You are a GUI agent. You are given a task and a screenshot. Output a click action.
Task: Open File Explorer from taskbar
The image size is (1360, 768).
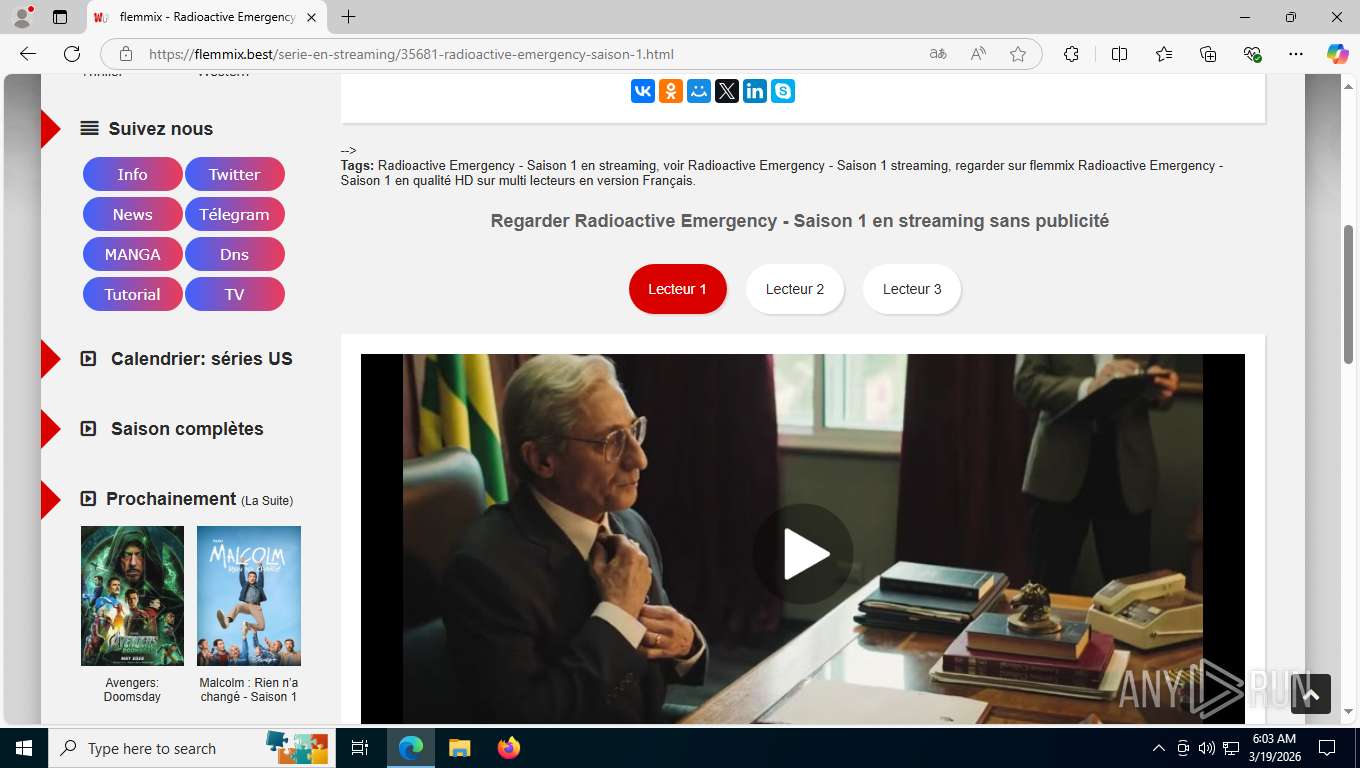coord(459,748)
